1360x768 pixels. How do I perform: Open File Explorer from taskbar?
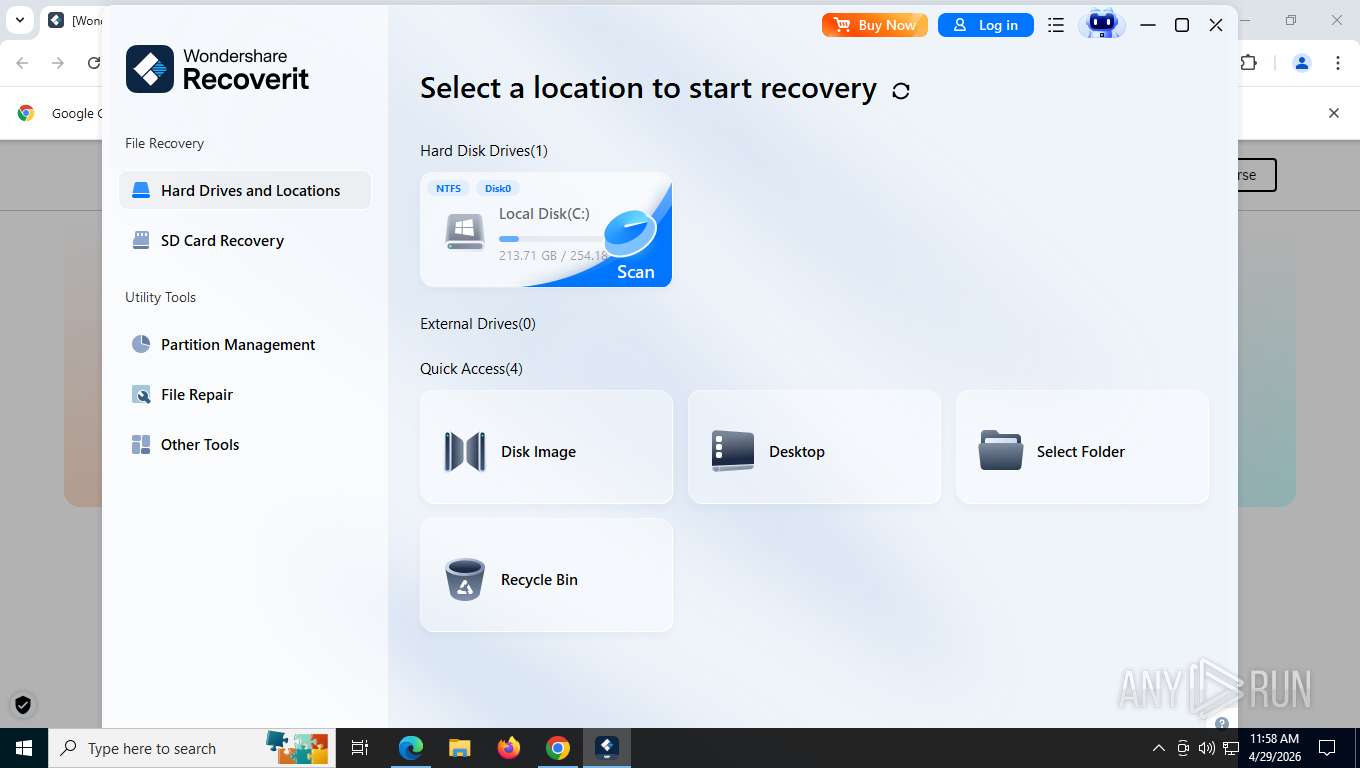click(460, 748)
